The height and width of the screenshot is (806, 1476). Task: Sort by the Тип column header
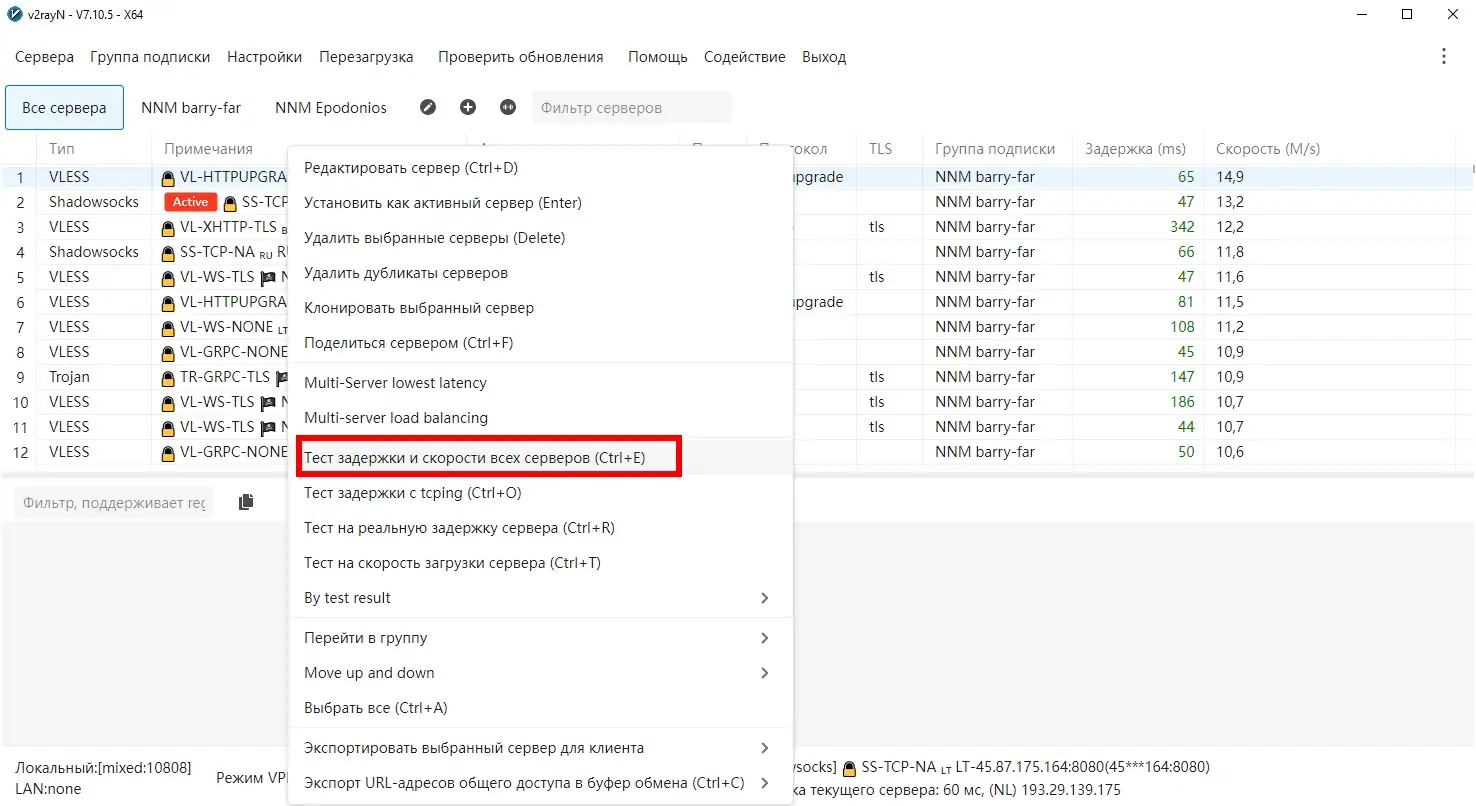pyautogui.click(x=62, y=149)
